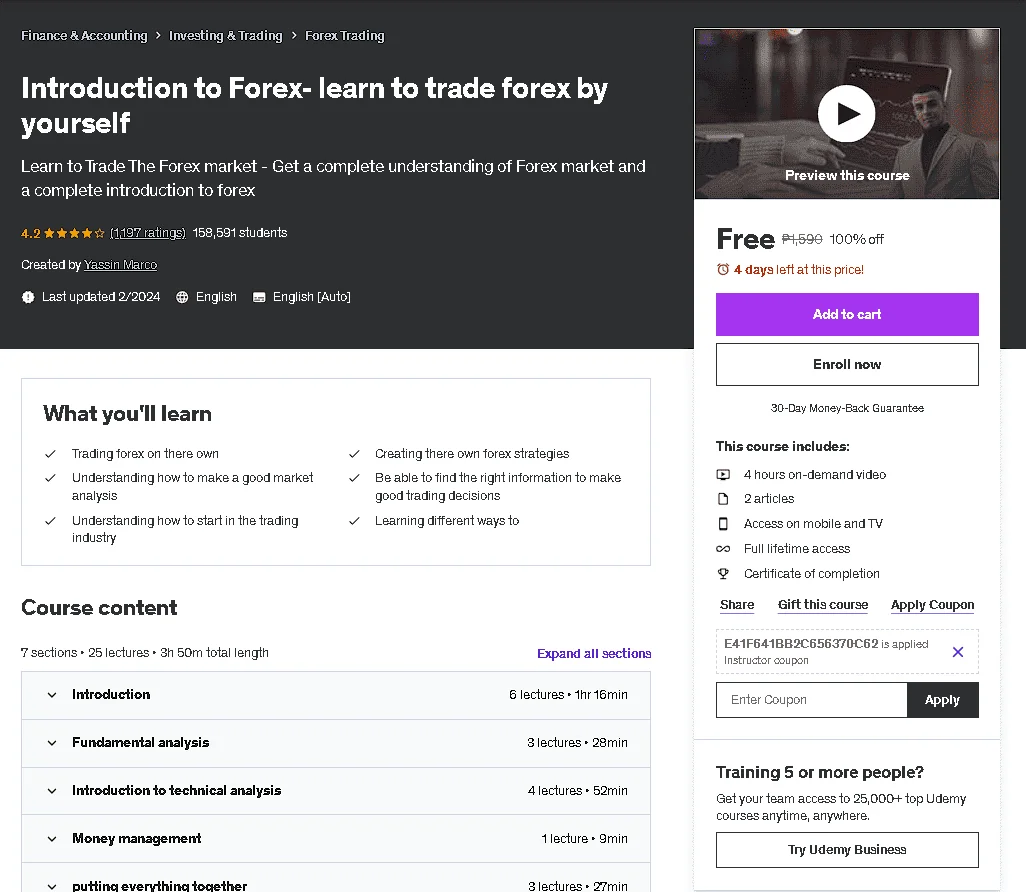Add the course to cart
The height and width of the screenshot is (892, 1026).
(847, 314)
